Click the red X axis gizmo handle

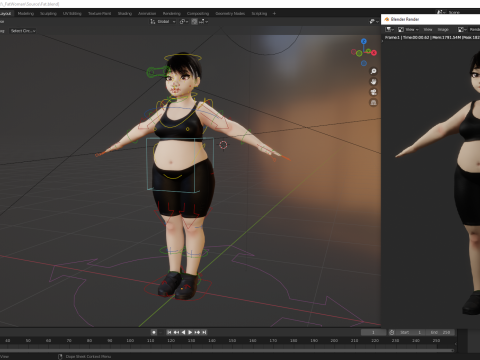[374, 53]
